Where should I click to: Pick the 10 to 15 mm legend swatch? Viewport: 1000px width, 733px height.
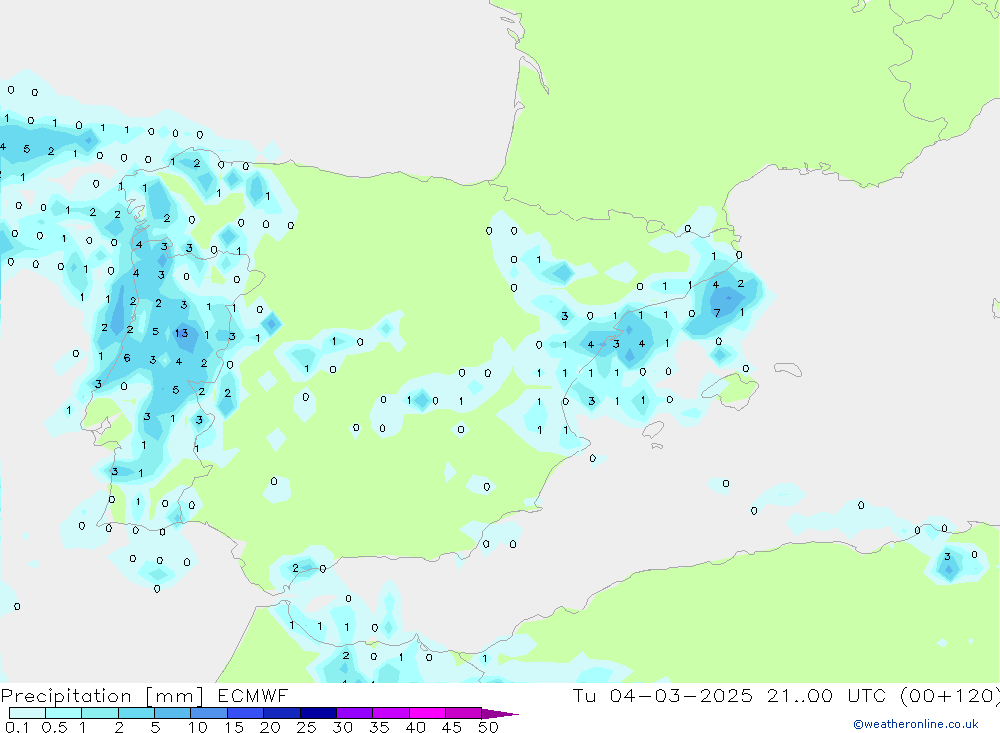coord(209,713)
